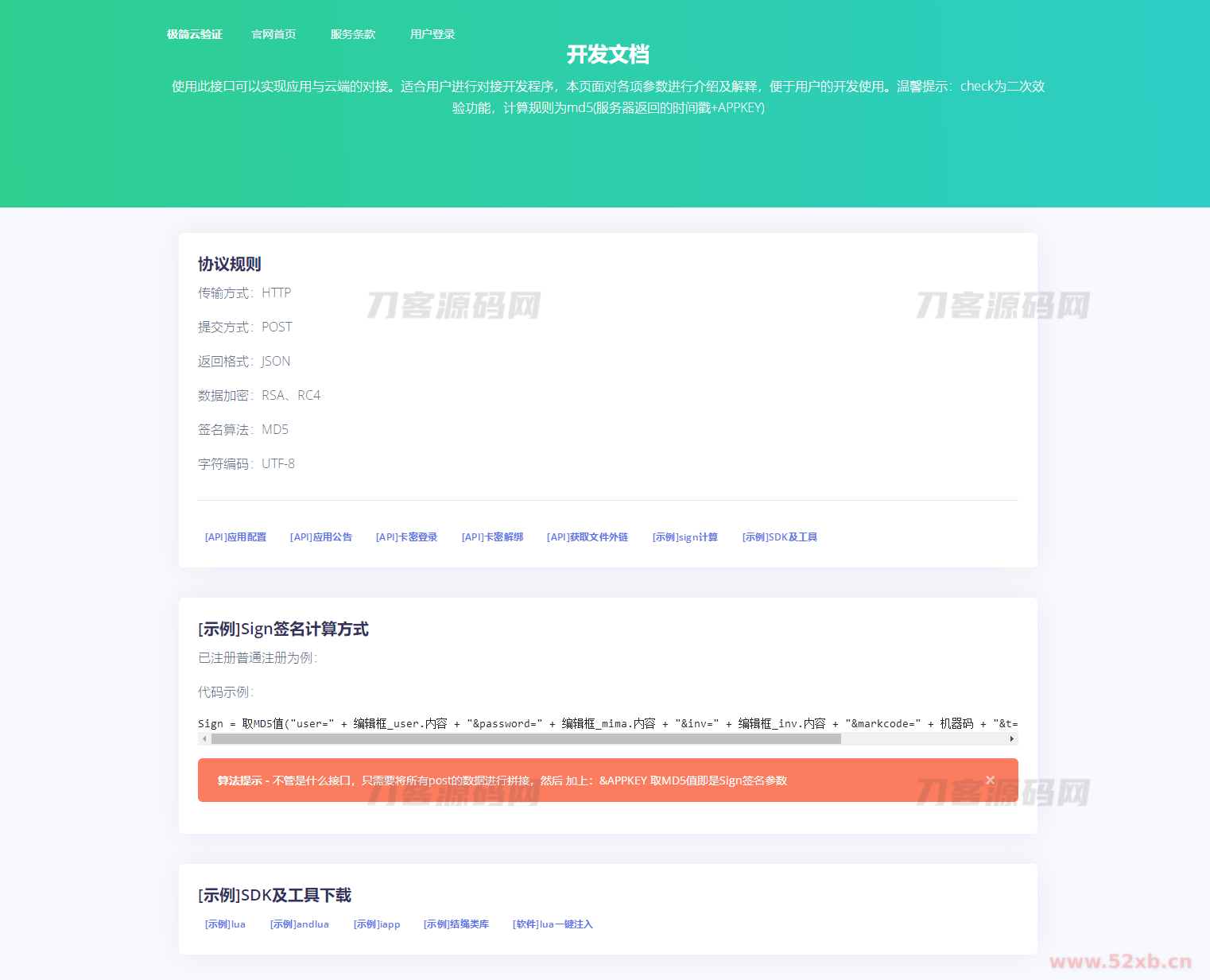The image size is (1210, 980).
Task: Click the code block's right scroll arrow
Action: pos(1011,739)
